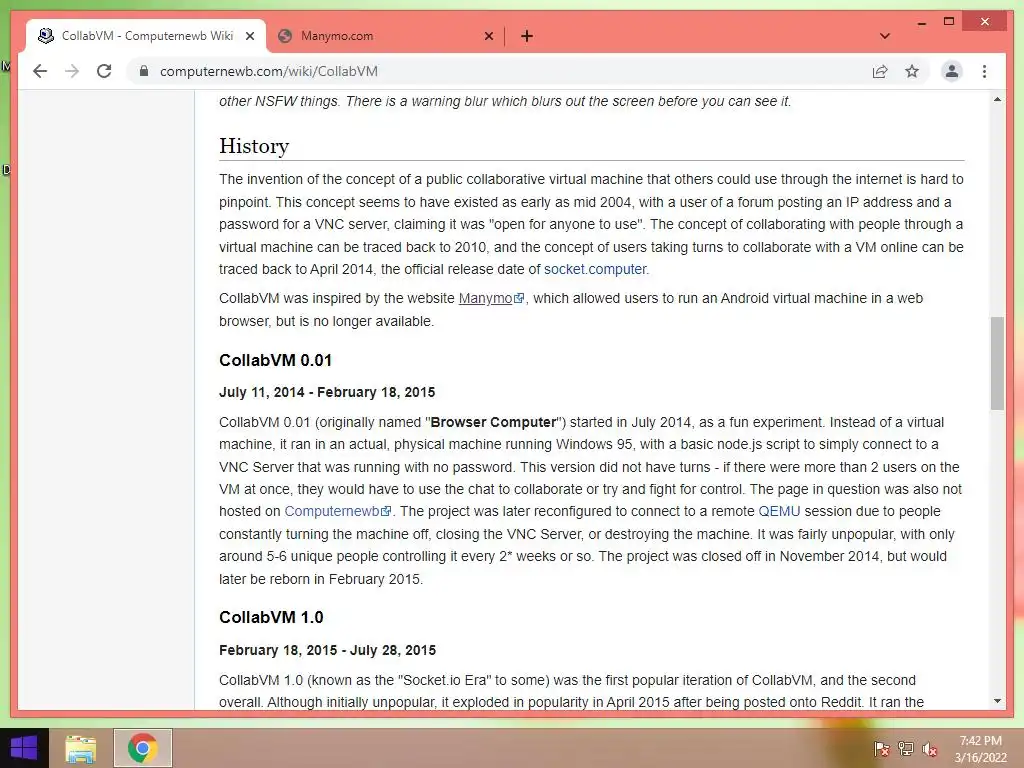Go back to the previous page
The height and width of the screenshot is (768, 1024).
click(x=40, y=71)
